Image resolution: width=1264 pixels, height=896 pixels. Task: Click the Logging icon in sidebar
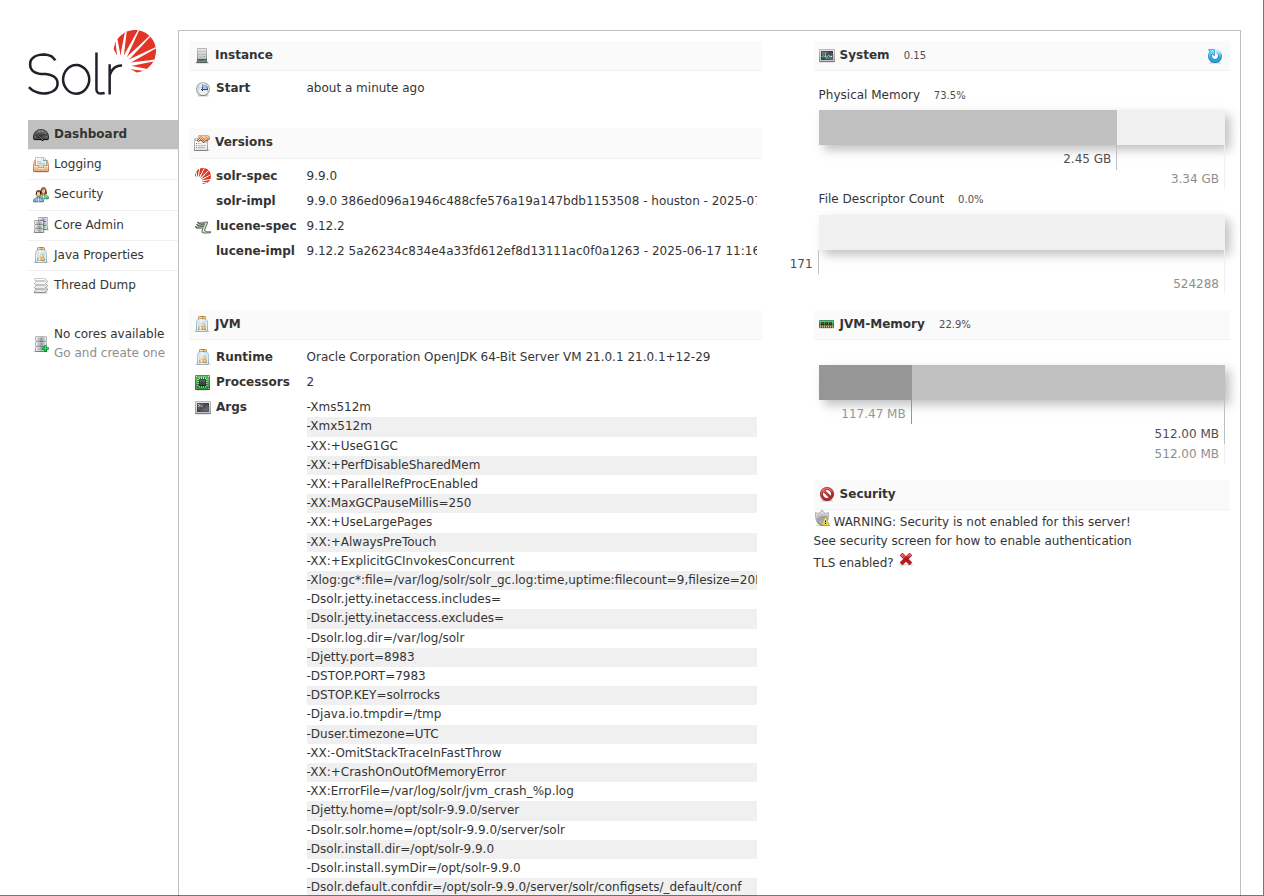[41, 164]
